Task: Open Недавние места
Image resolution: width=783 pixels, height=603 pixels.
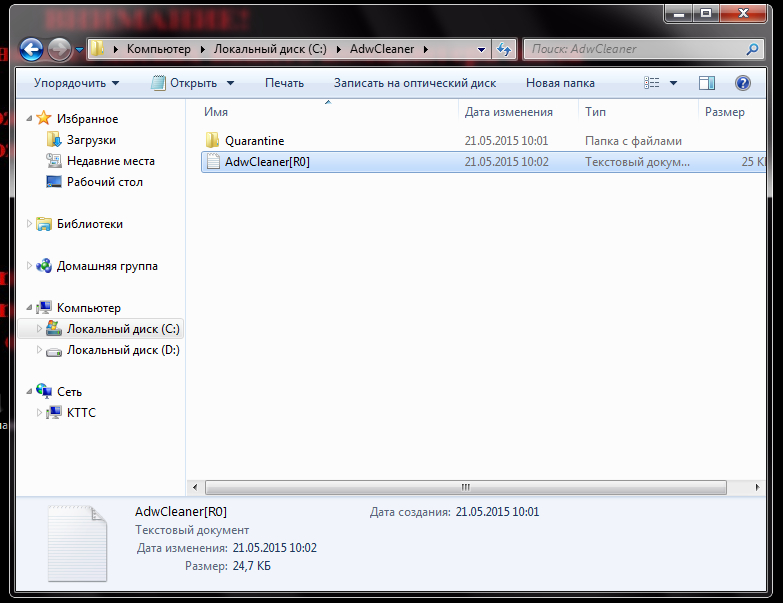Action: point(110,161)
